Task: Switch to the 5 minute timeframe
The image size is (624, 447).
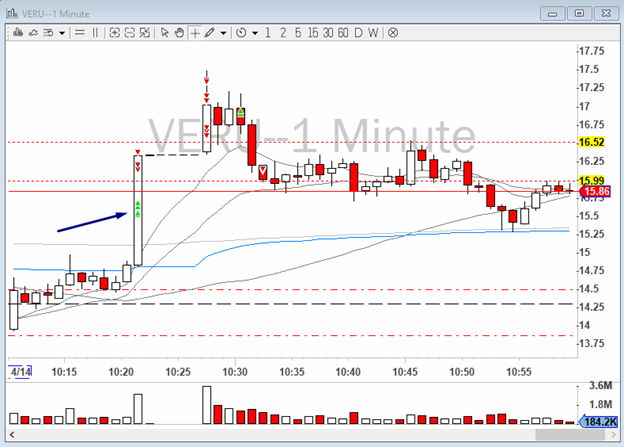Action: [298, 33]
